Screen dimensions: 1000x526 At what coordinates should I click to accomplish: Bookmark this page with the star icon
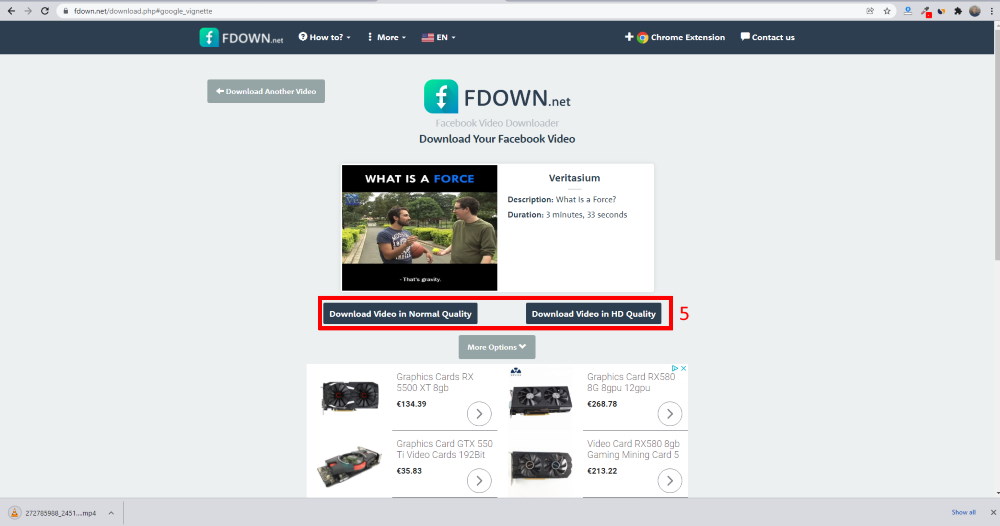(887, 11)
